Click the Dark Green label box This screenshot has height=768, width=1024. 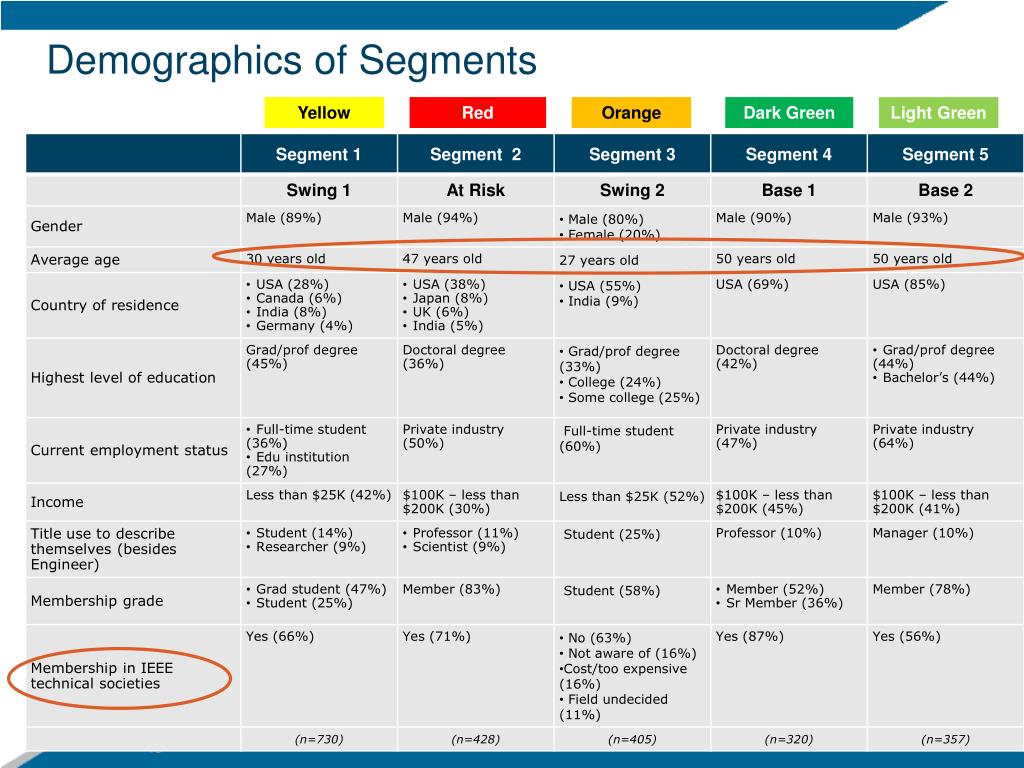(789, 112)
